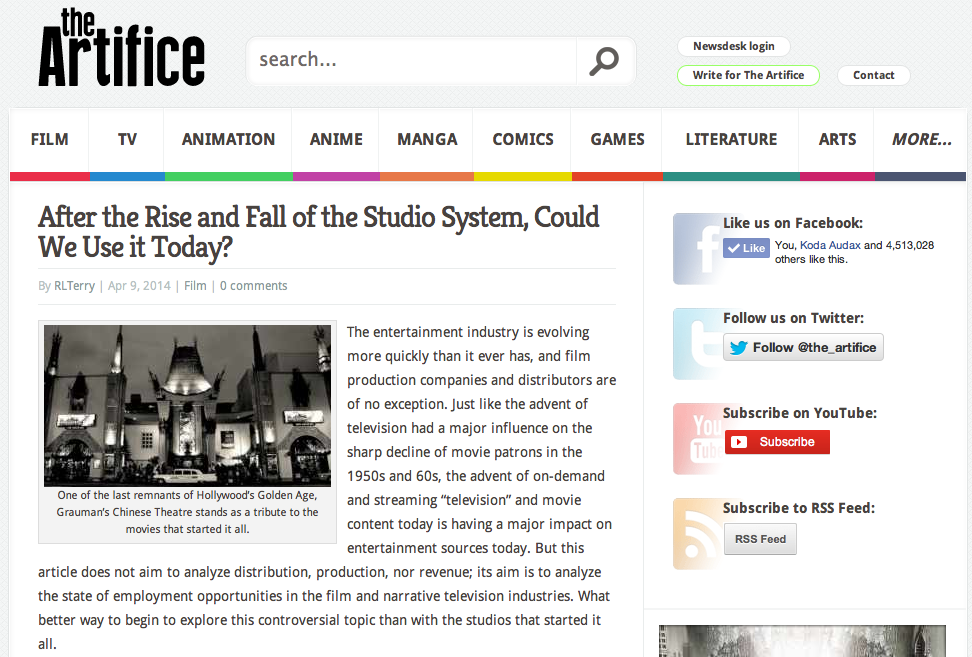Click author name RLTerry
Image resolution: width=972 pixels, height=657 pixels.
tap(74, 286)
